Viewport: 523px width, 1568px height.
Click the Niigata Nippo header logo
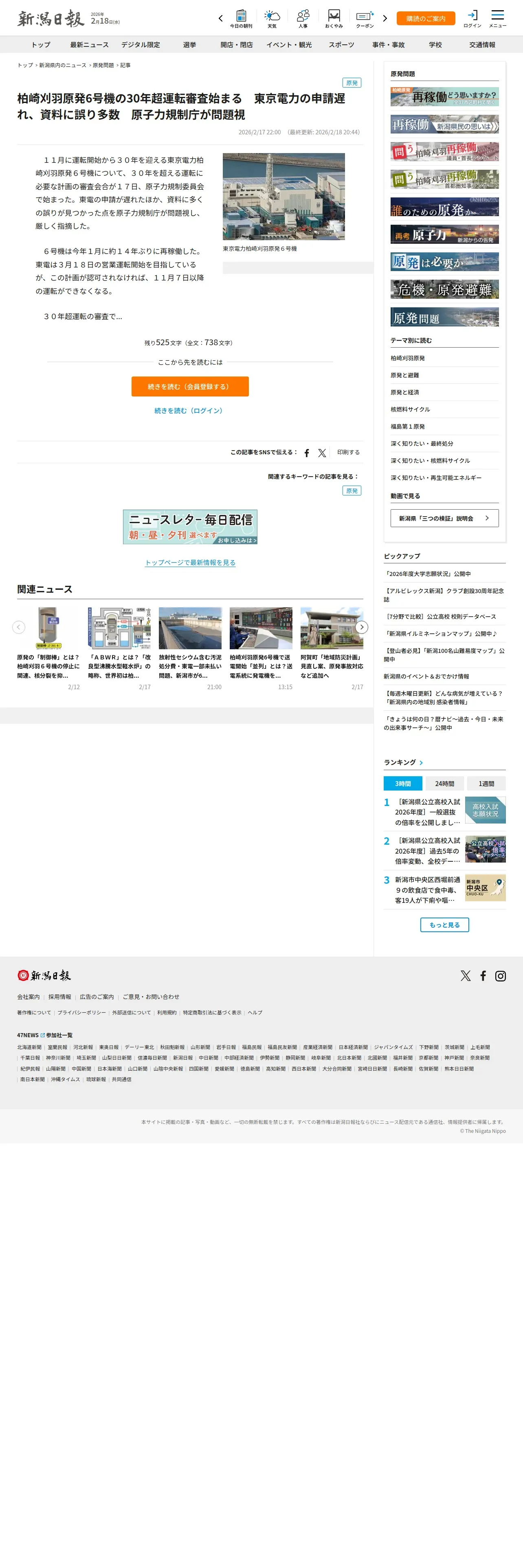click(51, 19)
